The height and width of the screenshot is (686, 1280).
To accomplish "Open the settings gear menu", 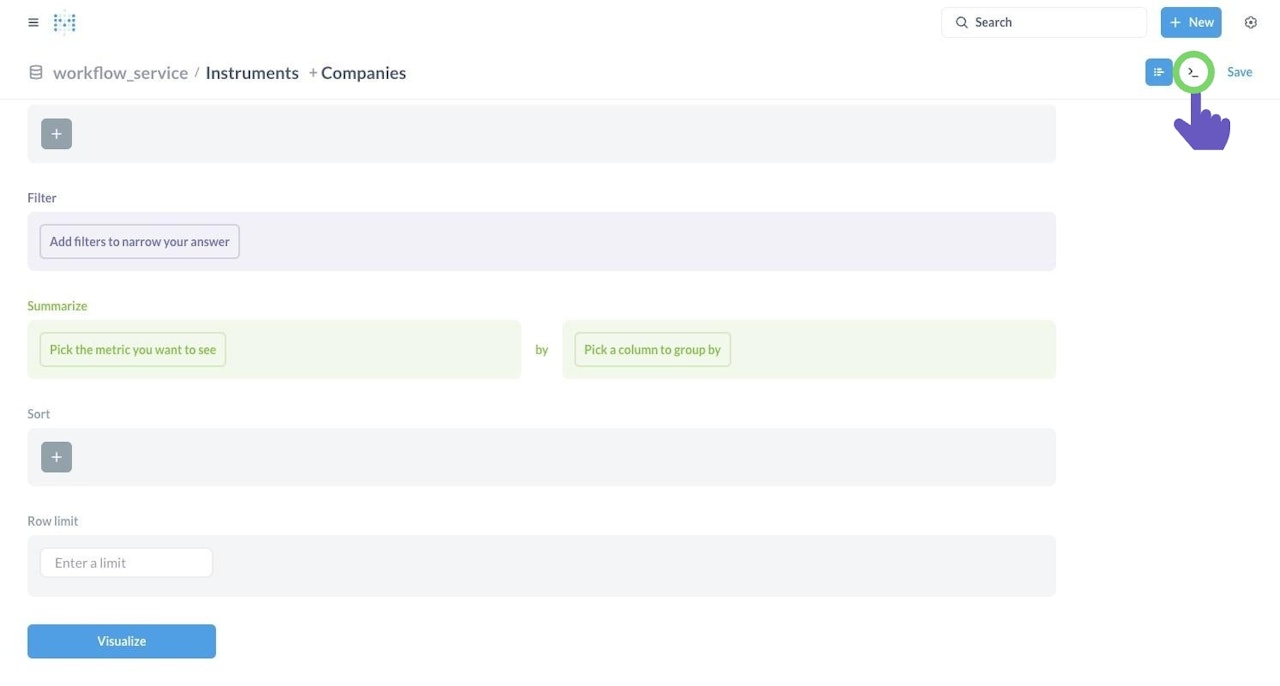I will pos(1250,22).
